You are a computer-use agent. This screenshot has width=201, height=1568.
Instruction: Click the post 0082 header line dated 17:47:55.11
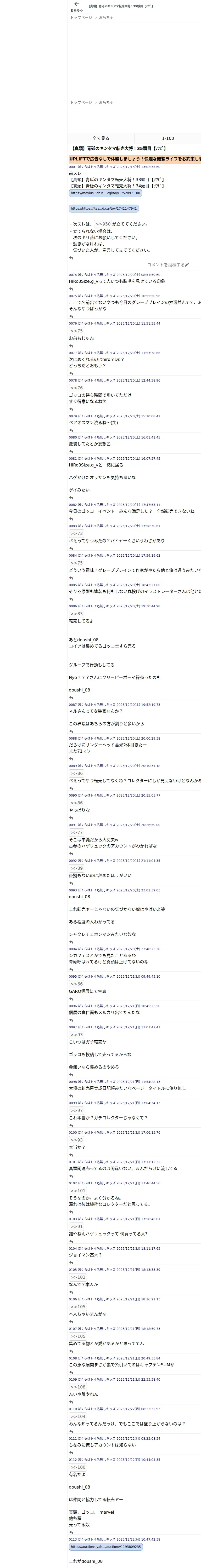pyautogui.click(x=115, y=505)
